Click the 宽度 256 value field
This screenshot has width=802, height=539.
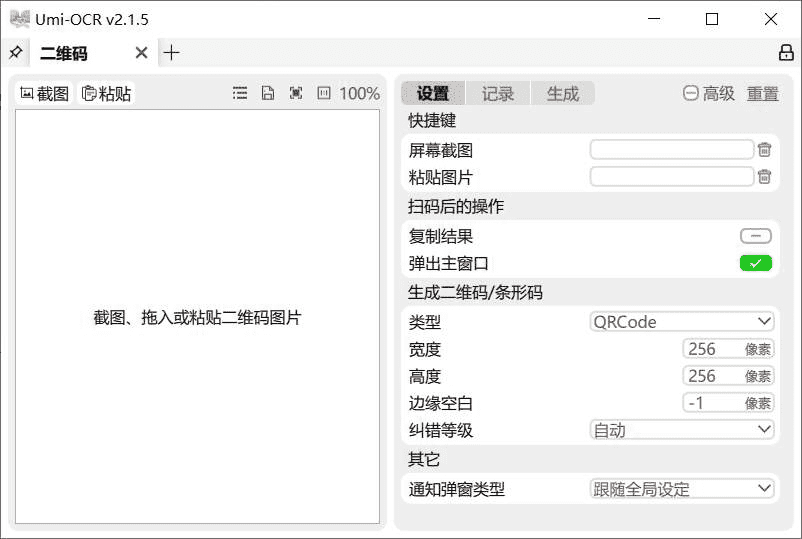click(728, 349)
